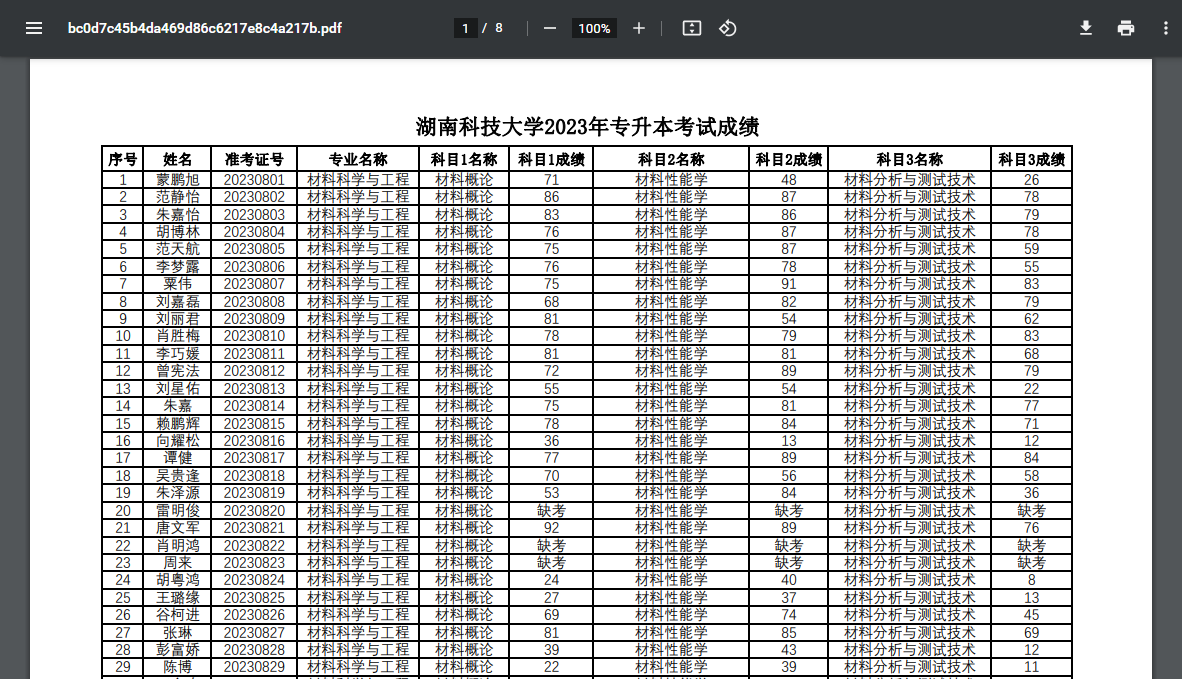Click exam number 20230809
Image resolution: width=1182 pixels, height=679 pixels.
click(254, 319)
